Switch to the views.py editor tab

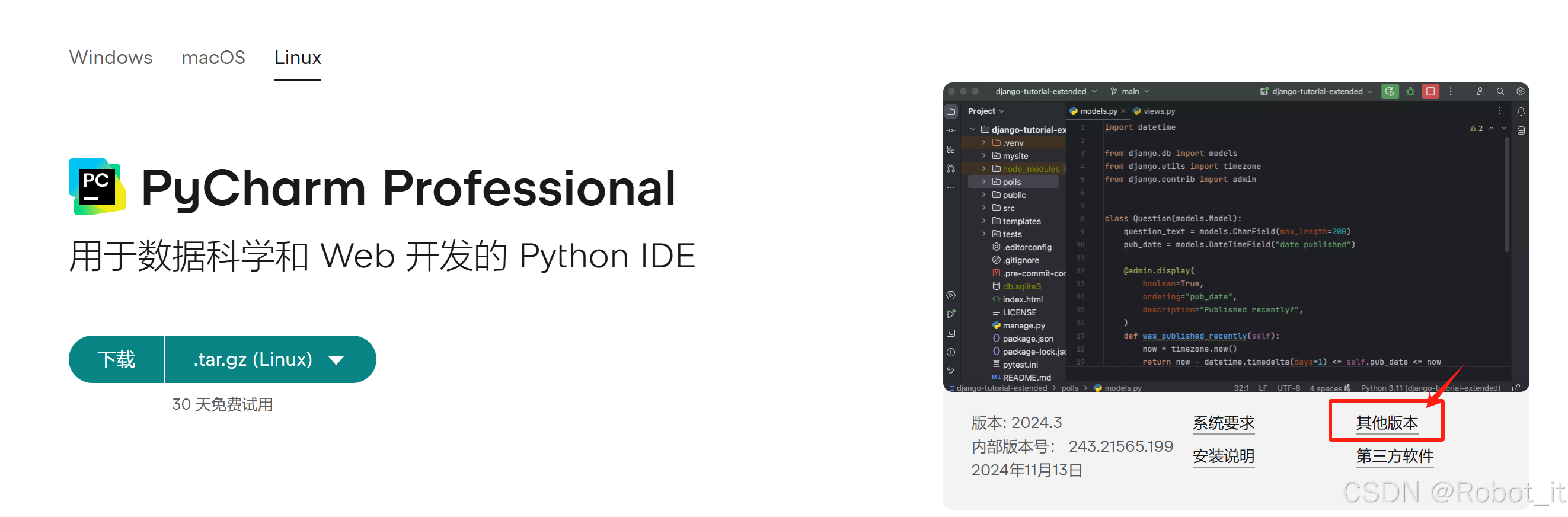[1154, 111]
